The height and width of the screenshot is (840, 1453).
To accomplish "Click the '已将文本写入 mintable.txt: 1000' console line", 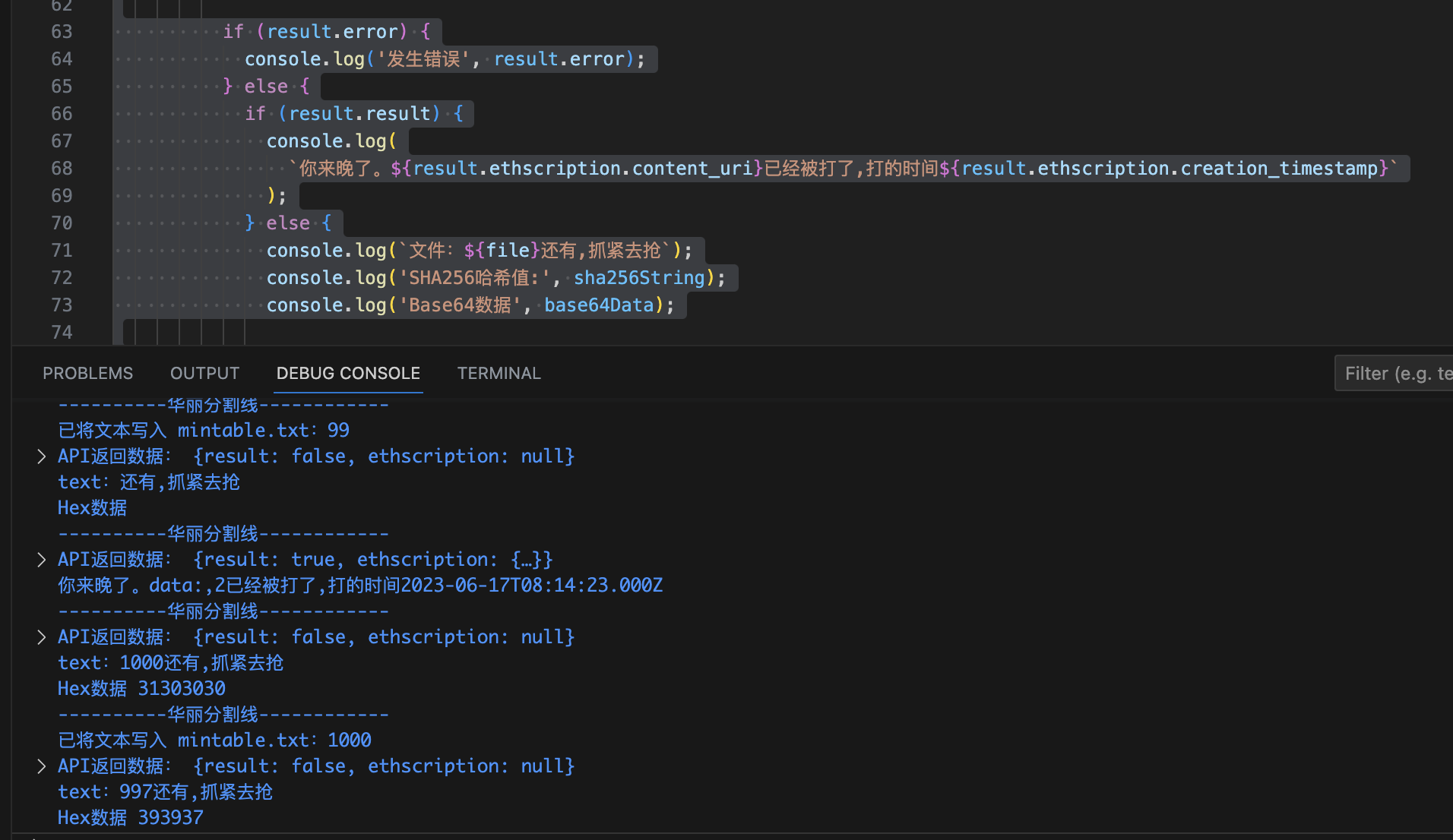I will click(x=214, y=741).
